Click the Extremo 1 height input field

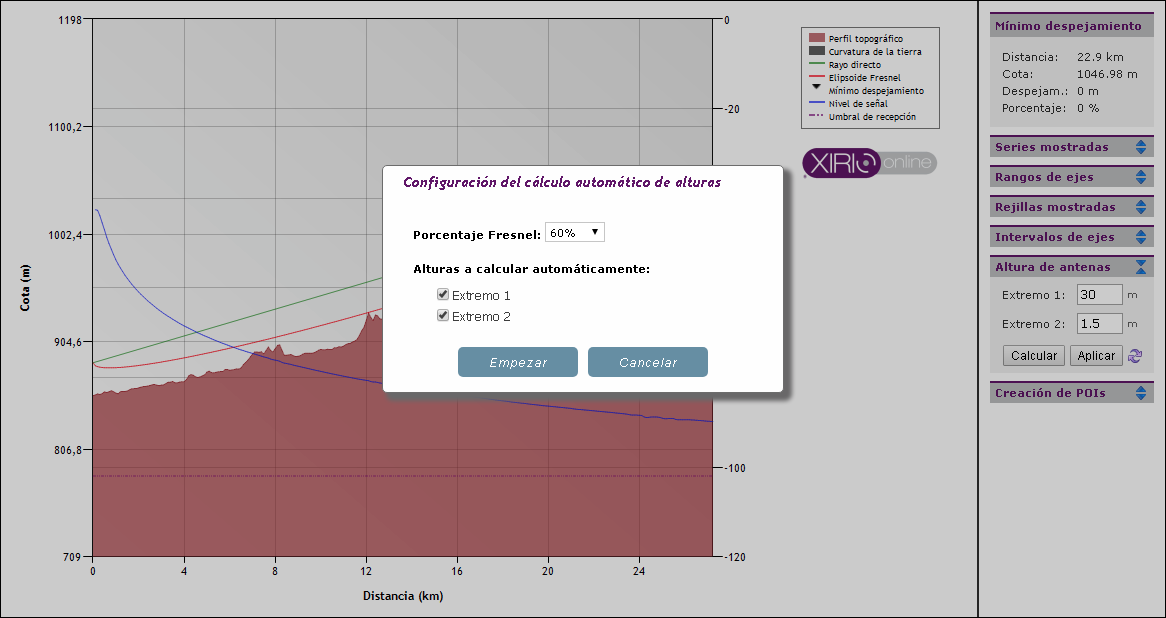(1100, 295)
